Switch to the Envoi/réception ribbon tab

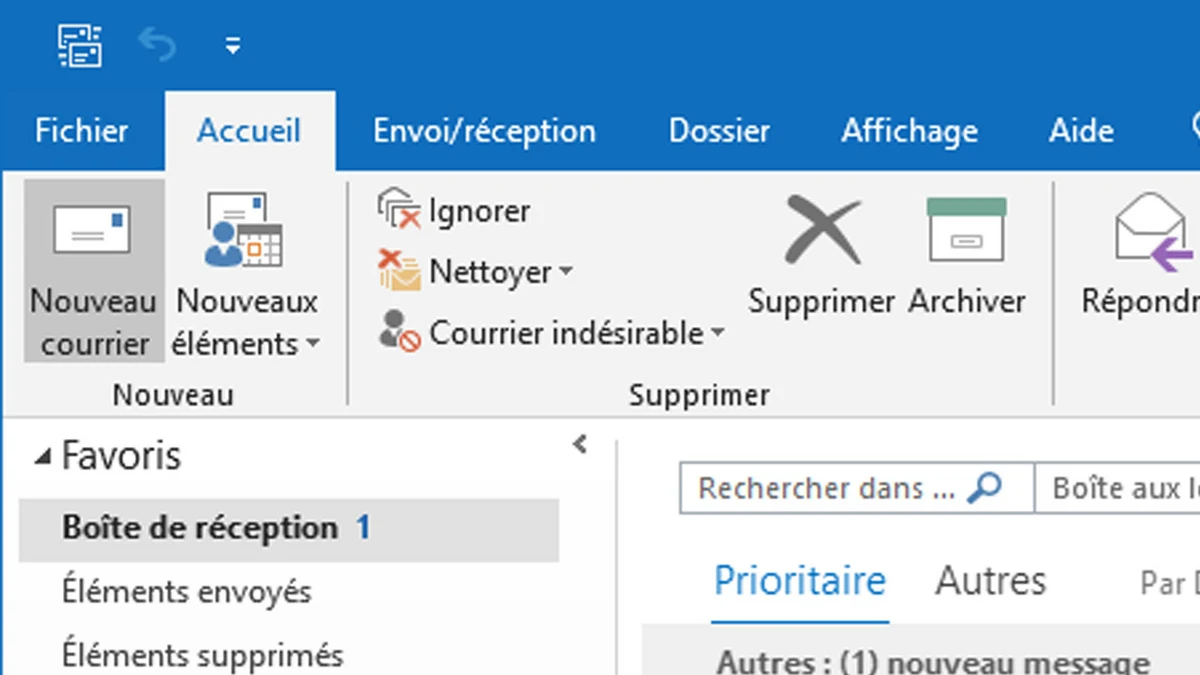(485, 130)
